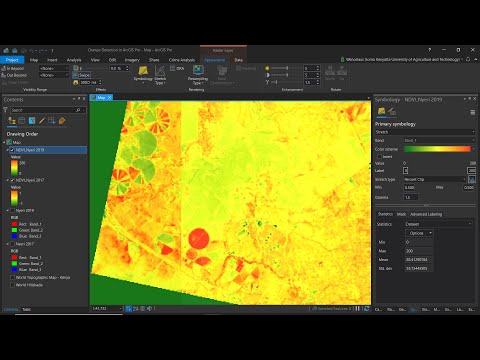Click the Gamma value field
480x360 pixels.
(411, 197)
